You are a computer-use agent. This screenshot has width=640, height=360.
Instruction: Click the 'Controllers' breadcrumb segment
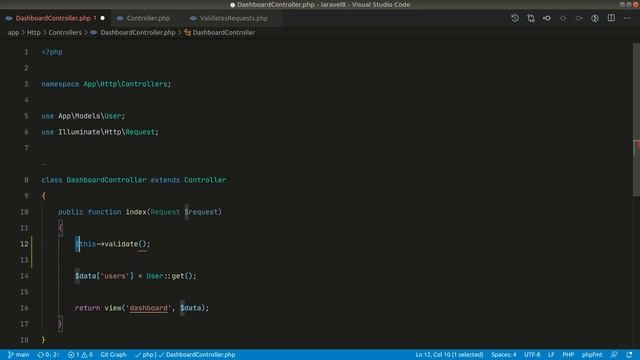click(x=65, y=32)
